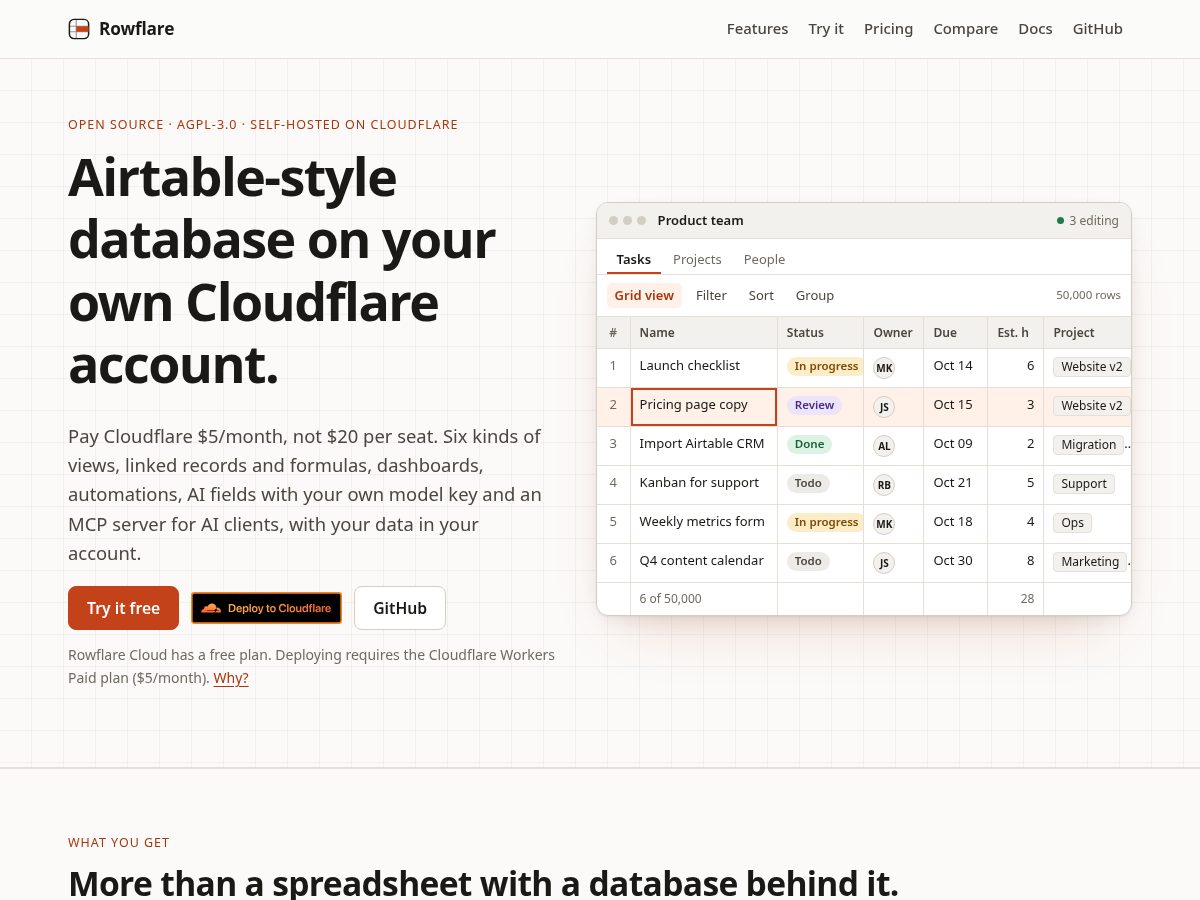Click the Rowflare logo icon
Screen dimensions: 1200x900
[x=79, y=29]
